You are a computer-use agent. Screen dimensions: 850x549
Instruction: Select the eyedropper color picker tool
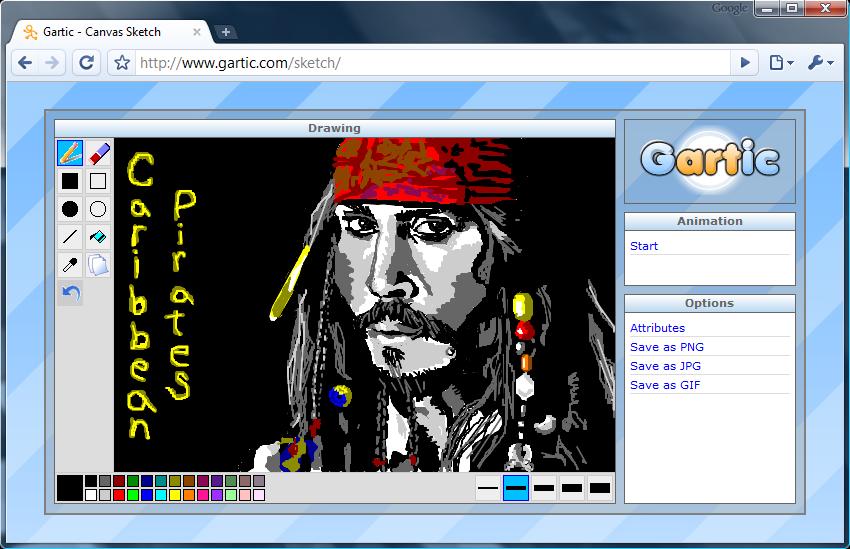tap(70, 265)
